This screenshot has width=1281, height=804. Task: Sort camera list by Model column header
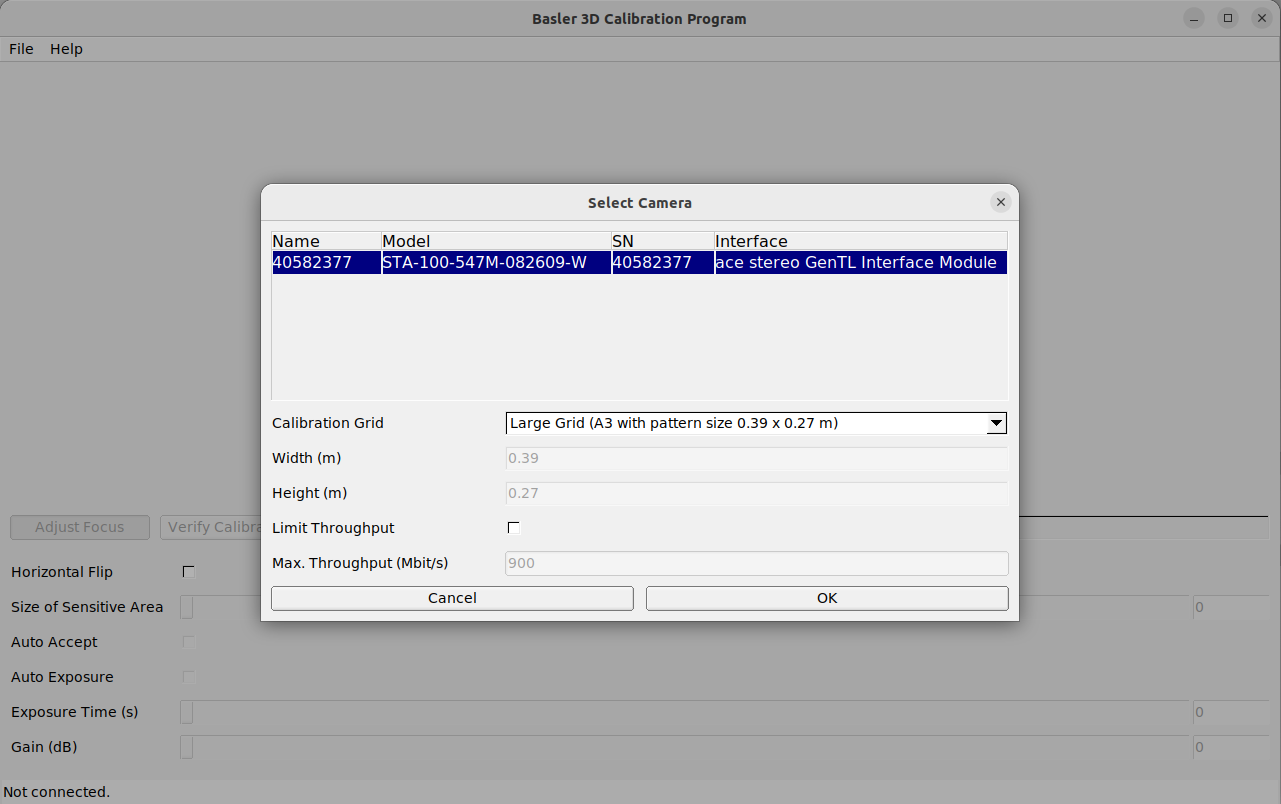tap(495, 241)
